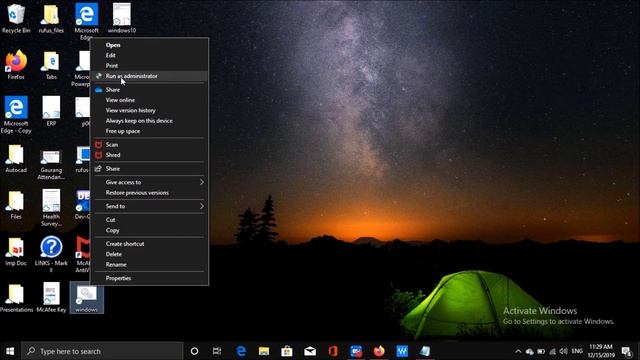The height and width of the screenshot is (360, 640).
Task: Open Task View from the taskbar
Action: click(217, 351)
